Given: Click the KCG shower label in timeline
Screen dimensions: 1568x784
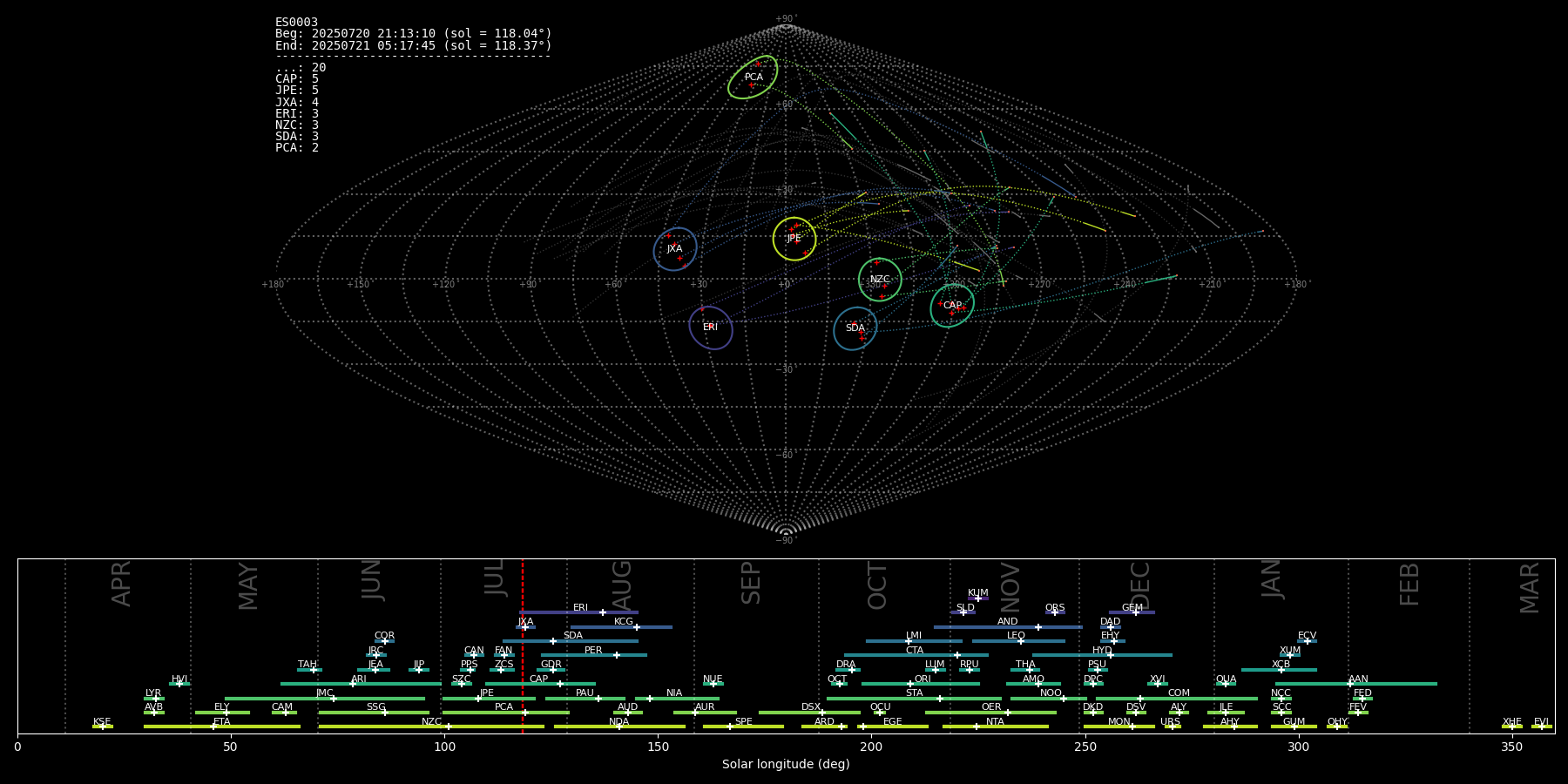Looking at the screenshot, I should [624, 622].
